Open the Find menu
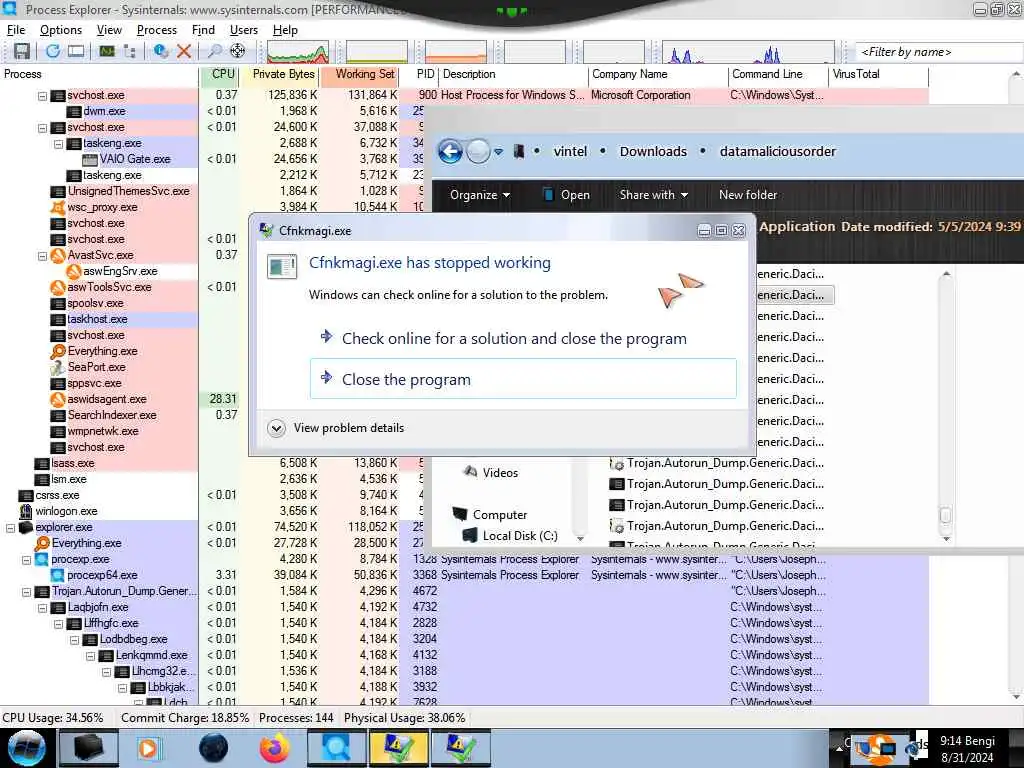Screen dimensions: 1024x768 click(203, 30)
